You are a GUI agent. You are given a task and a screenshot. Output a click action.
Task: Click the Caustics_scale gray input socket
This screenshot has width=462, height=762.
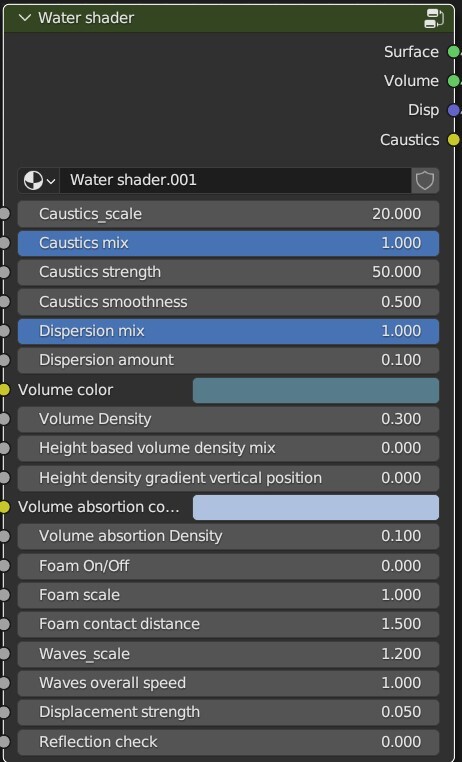(x=4, y=214)
